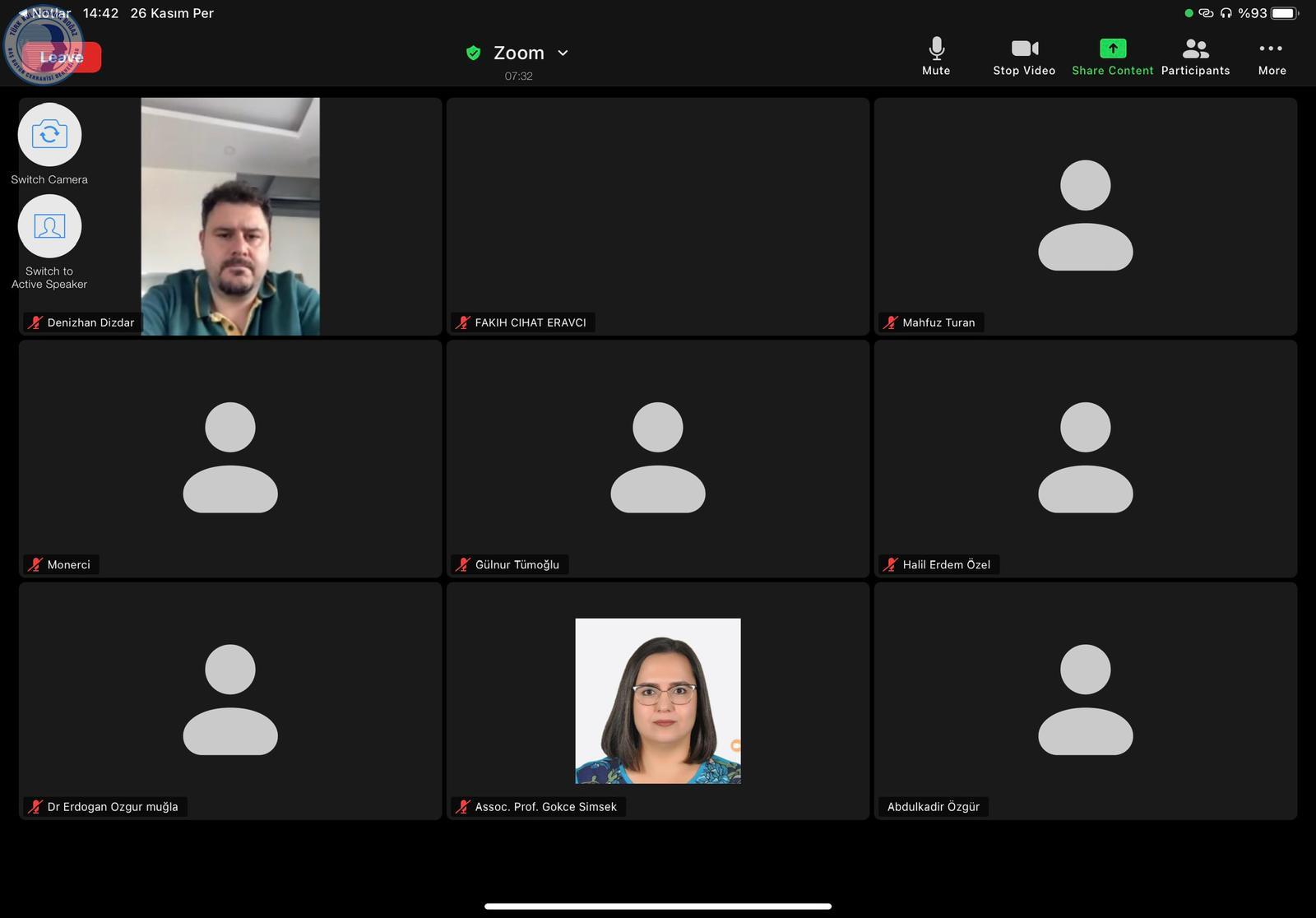Click the FAKIH CIHAT ERAVCI name label
Image resolution: width=1316 pixels, height=918 pixels.
531,322
